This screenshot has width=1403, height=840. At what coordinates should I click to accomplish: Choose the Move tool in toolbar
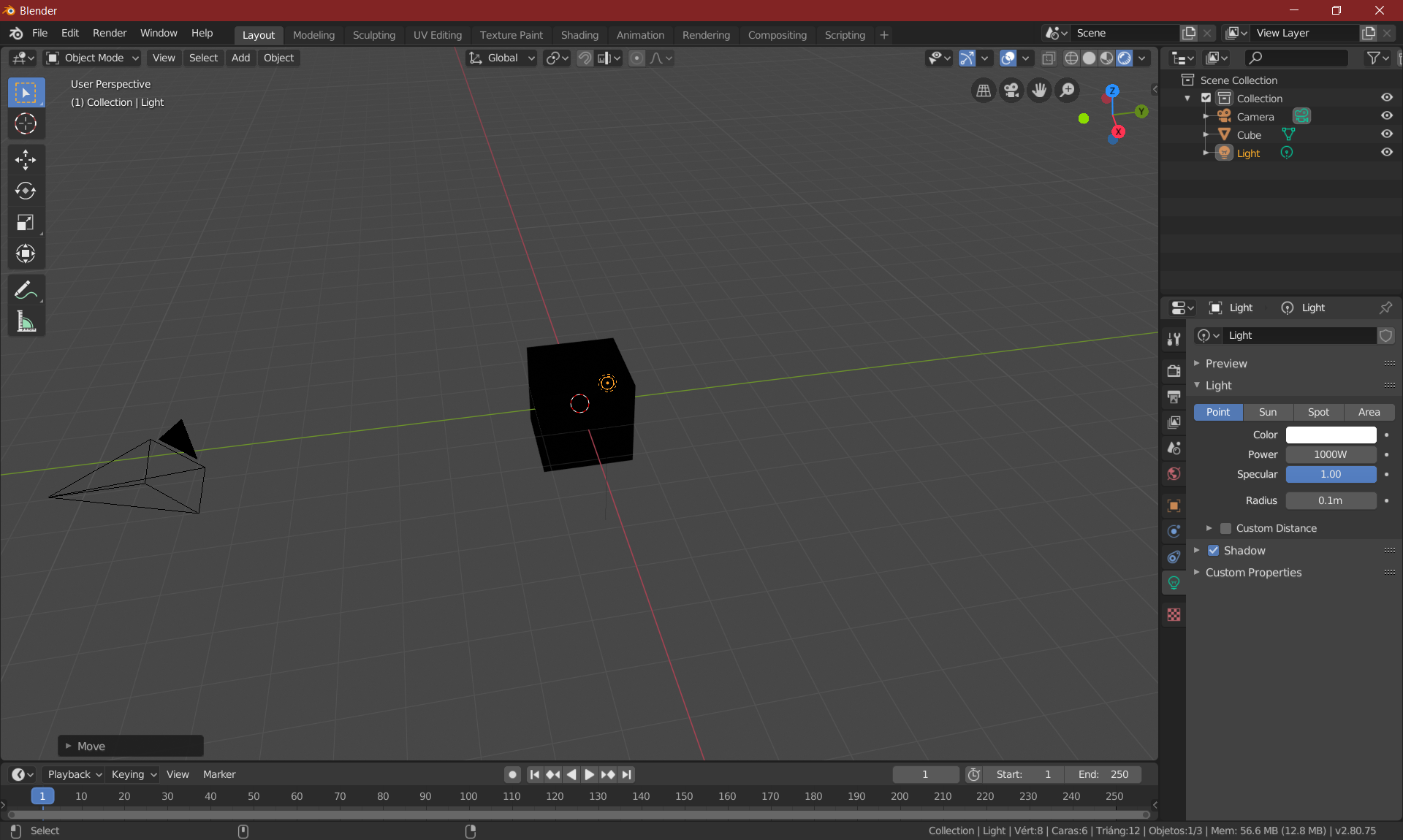26,160
